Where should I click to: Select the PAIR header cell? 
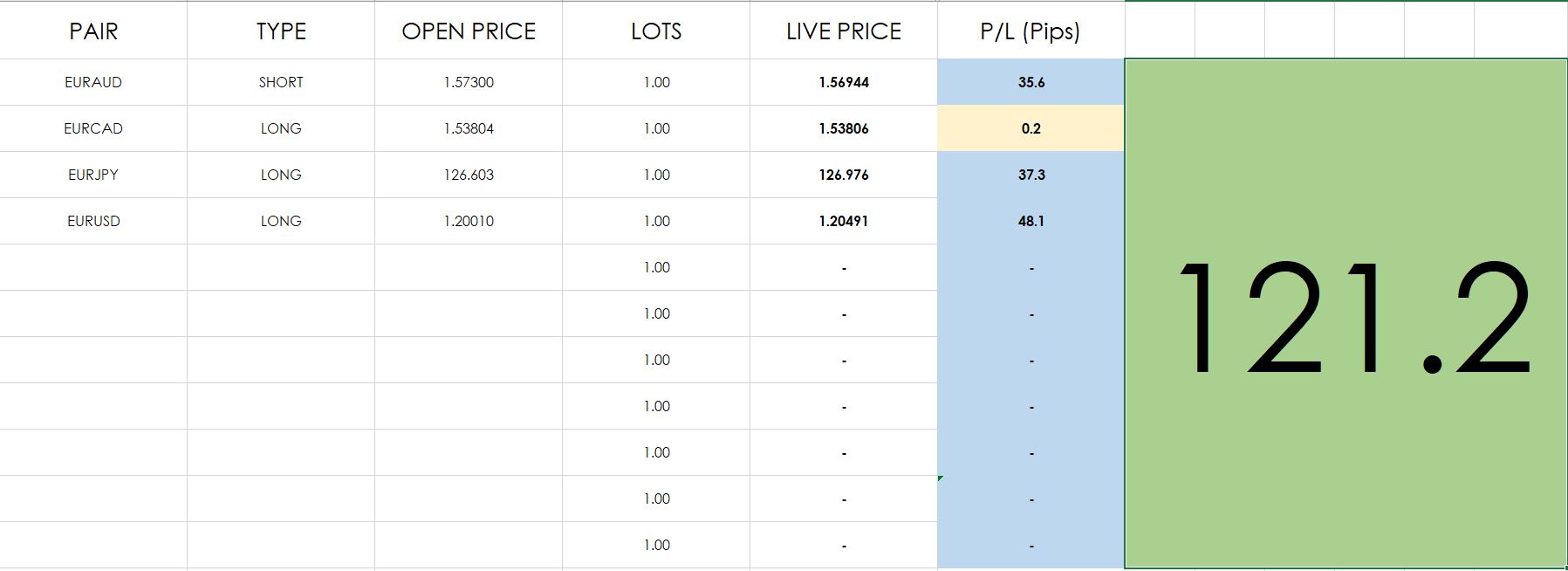(x=93, y=31)
